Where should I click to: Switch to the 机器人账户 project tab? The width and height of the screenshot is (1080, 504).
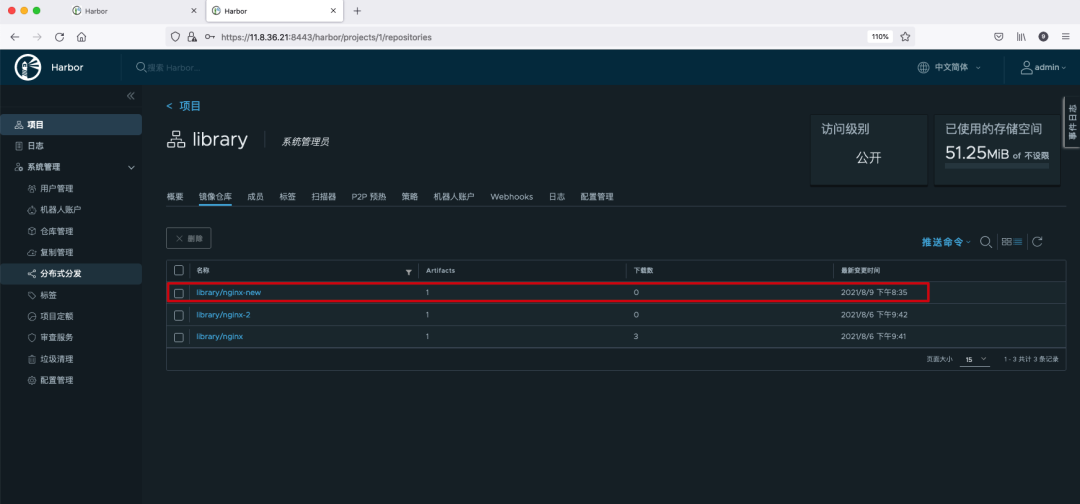[454, 197]
